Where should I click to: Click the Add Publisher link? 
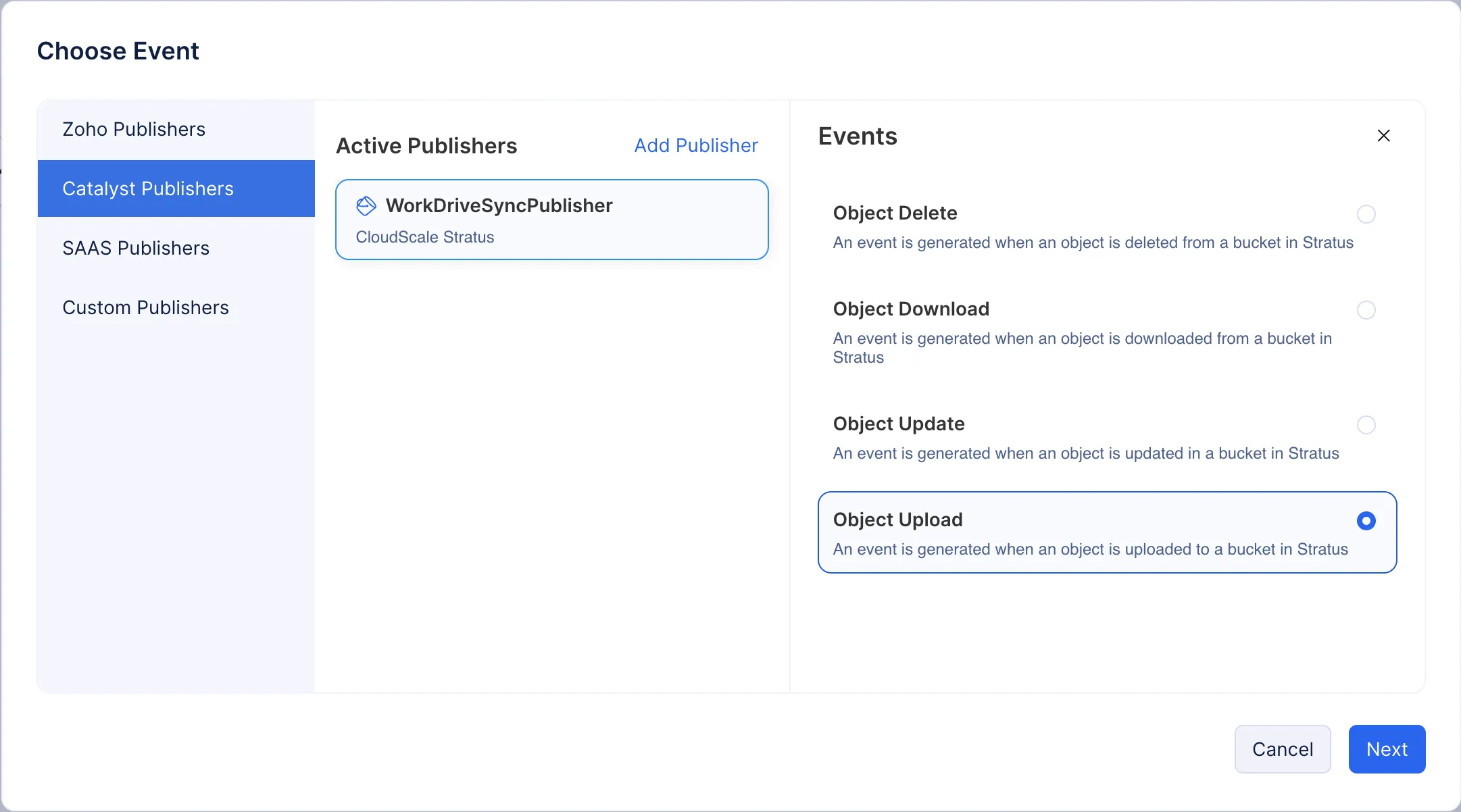pyautogui.click(x=695, y=145)
